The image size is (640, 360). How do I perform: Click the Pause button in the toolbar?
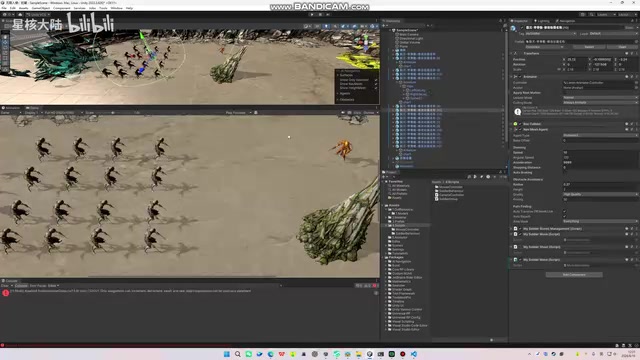pyautogui.click(x=320, y=15)
